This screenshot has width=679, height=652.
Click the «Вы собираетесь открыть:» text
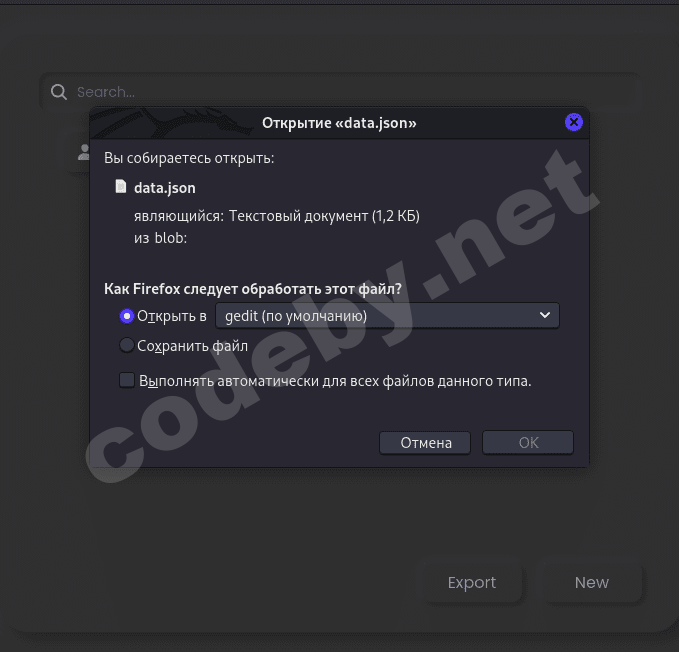[x=189, y=158]
